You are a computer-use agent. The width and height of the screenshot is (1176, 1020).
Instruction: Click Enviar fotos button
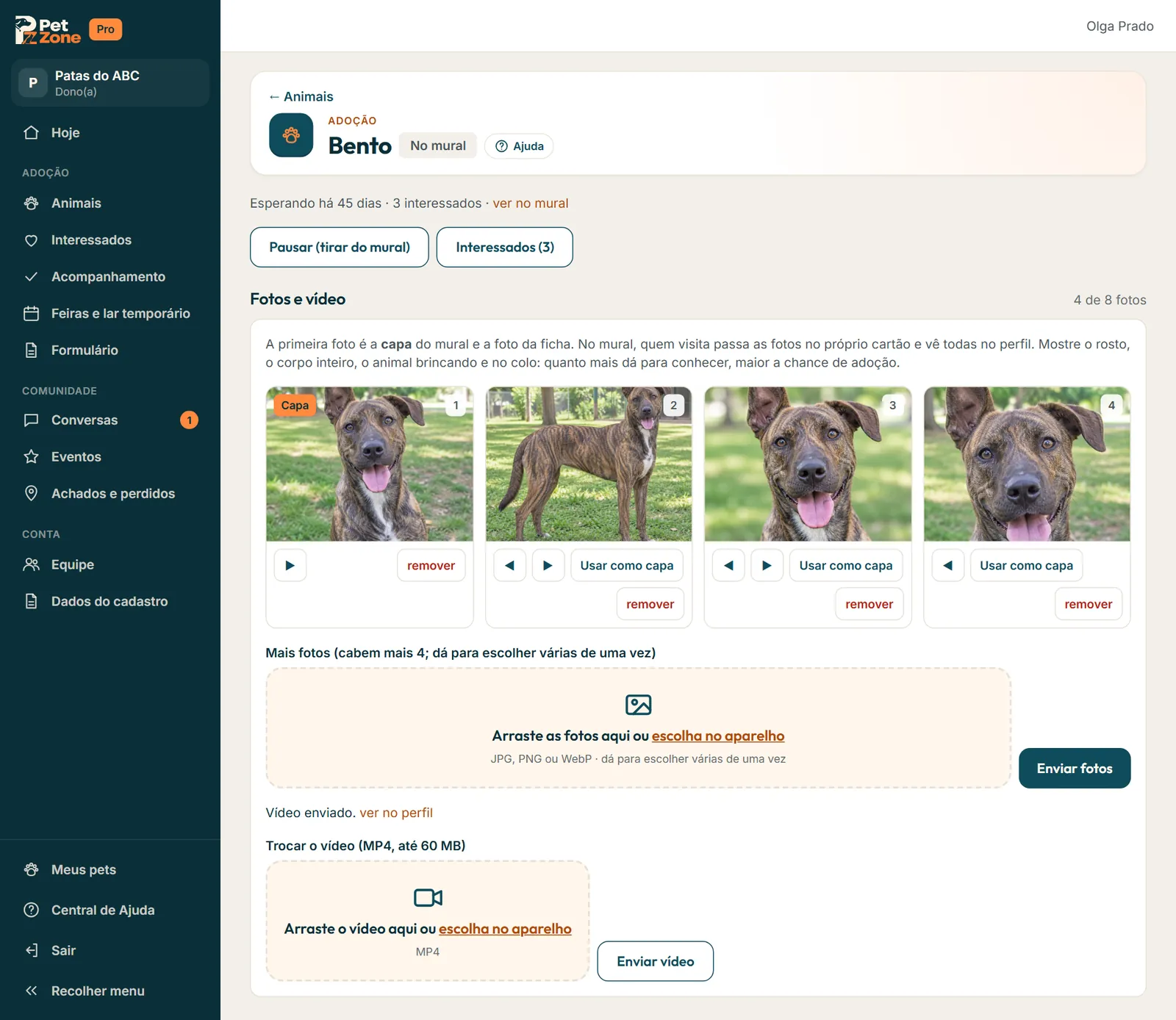(x=1075, y=768)
